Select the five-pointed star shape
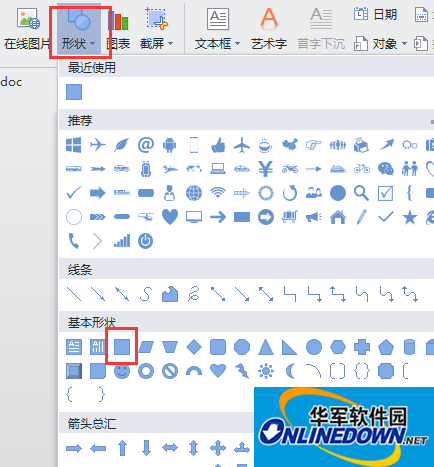 (410, 217)
